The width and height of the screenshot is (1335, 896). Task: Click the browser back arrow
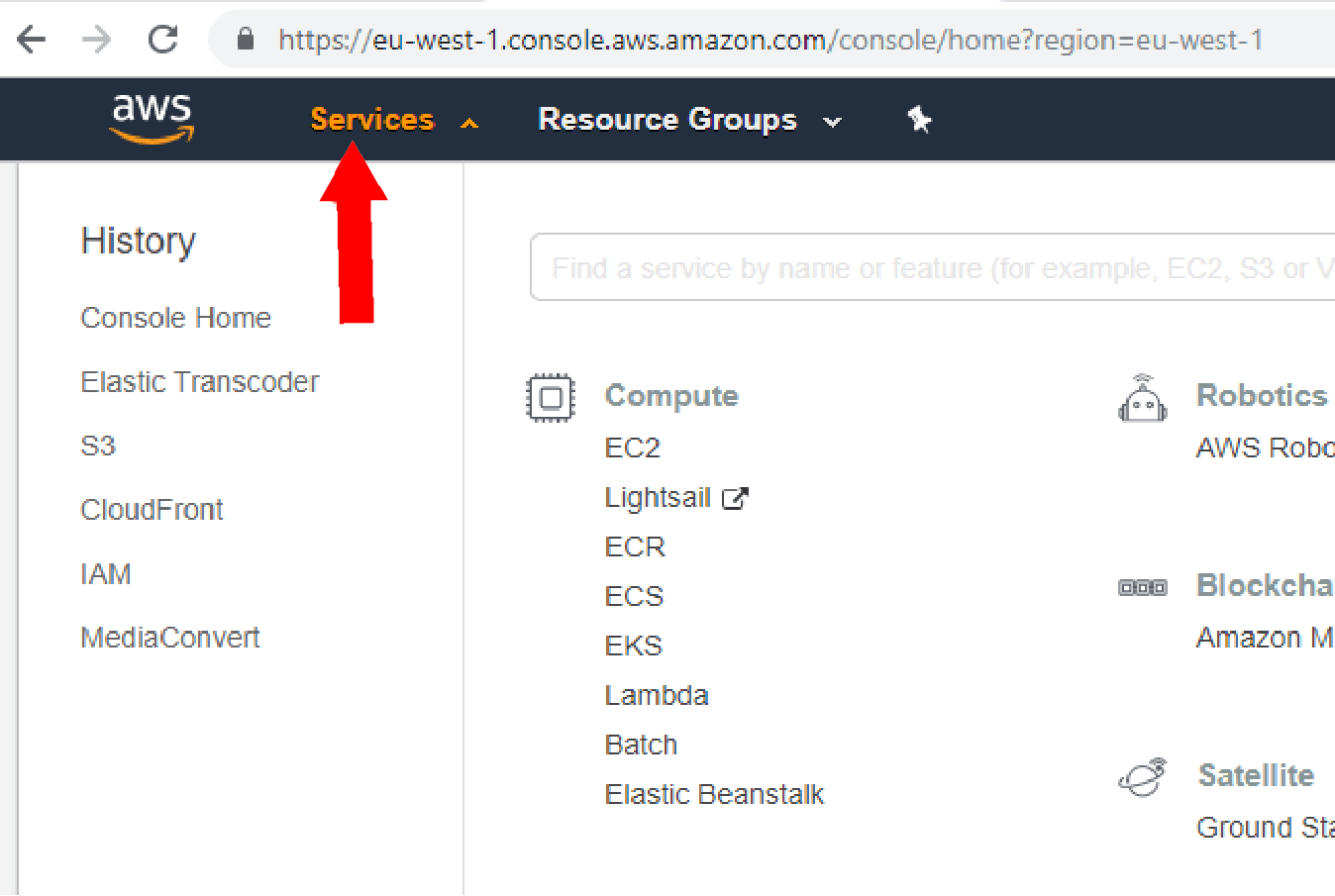tap(32, 40)
